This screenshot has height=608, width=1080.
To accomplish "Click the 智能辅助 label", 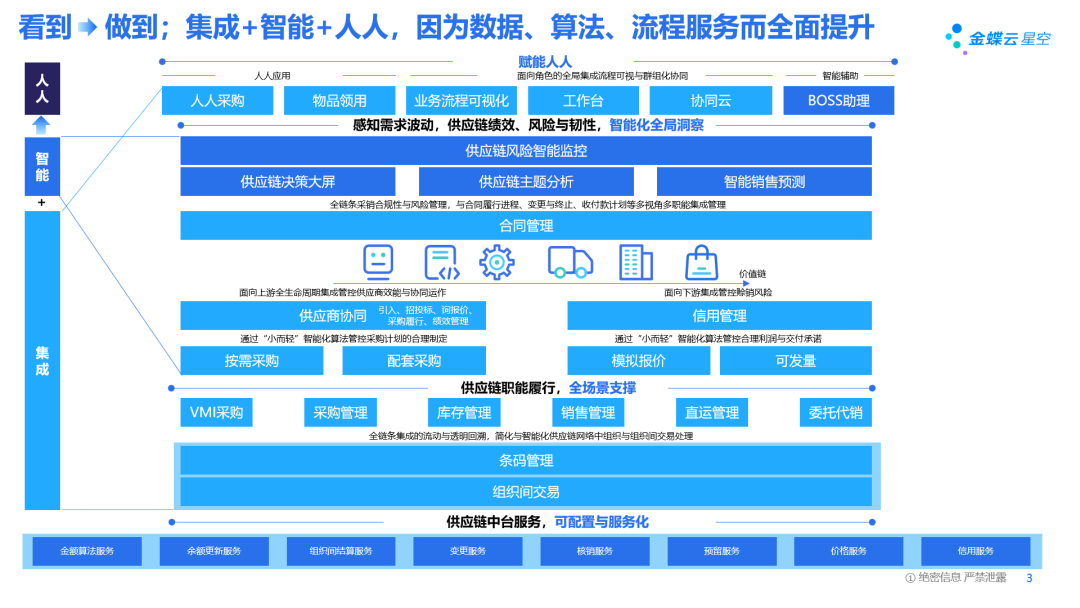I will click(x=840, y=76).
